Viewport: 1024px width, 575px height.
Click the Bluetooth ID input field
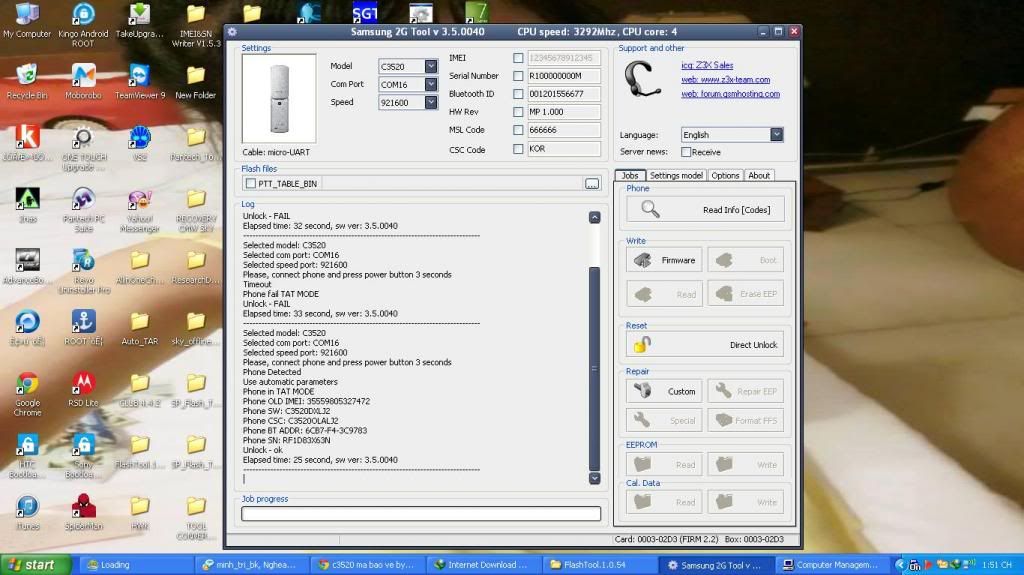pyautogui.click(x=563, y=94)
